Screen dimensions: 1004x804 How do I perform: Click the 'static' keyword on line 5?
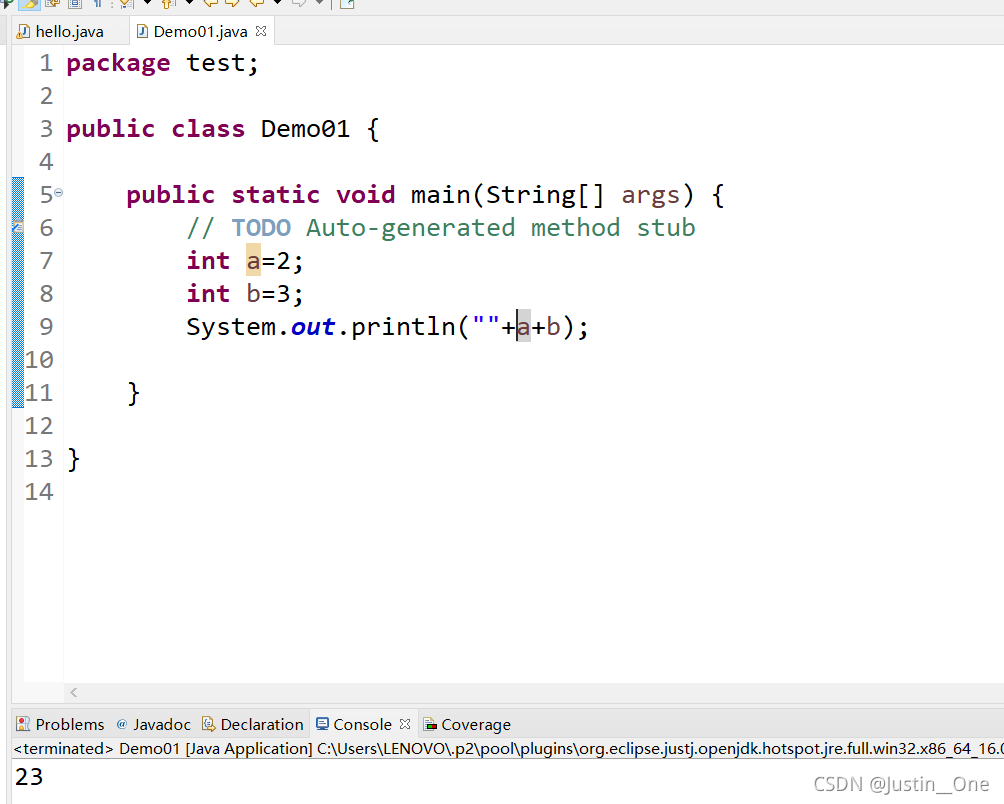[x=275, y=195]
